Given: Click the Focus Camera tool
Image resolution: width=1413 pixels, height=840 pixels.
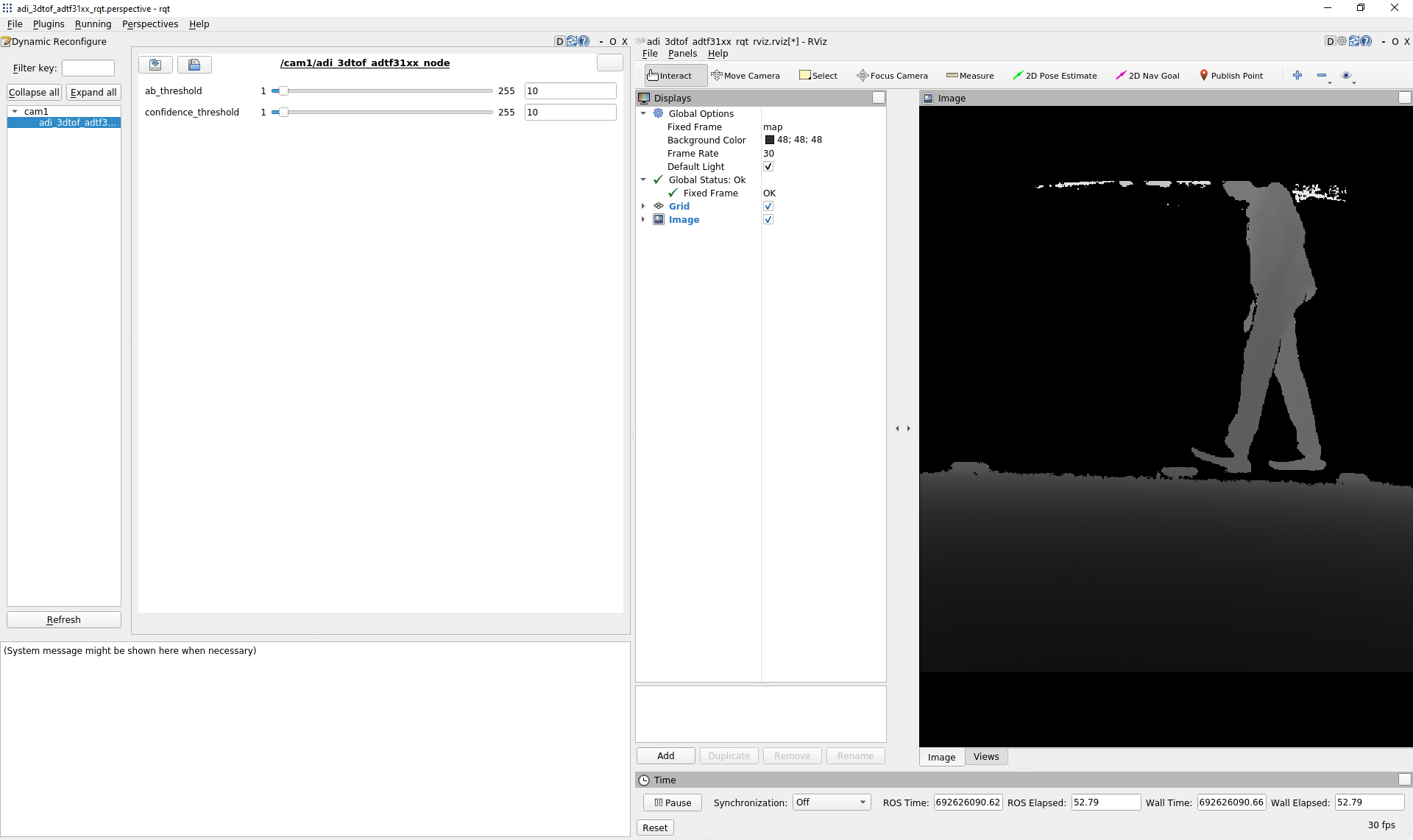Looking at the screenshot, I should point(892,76).
